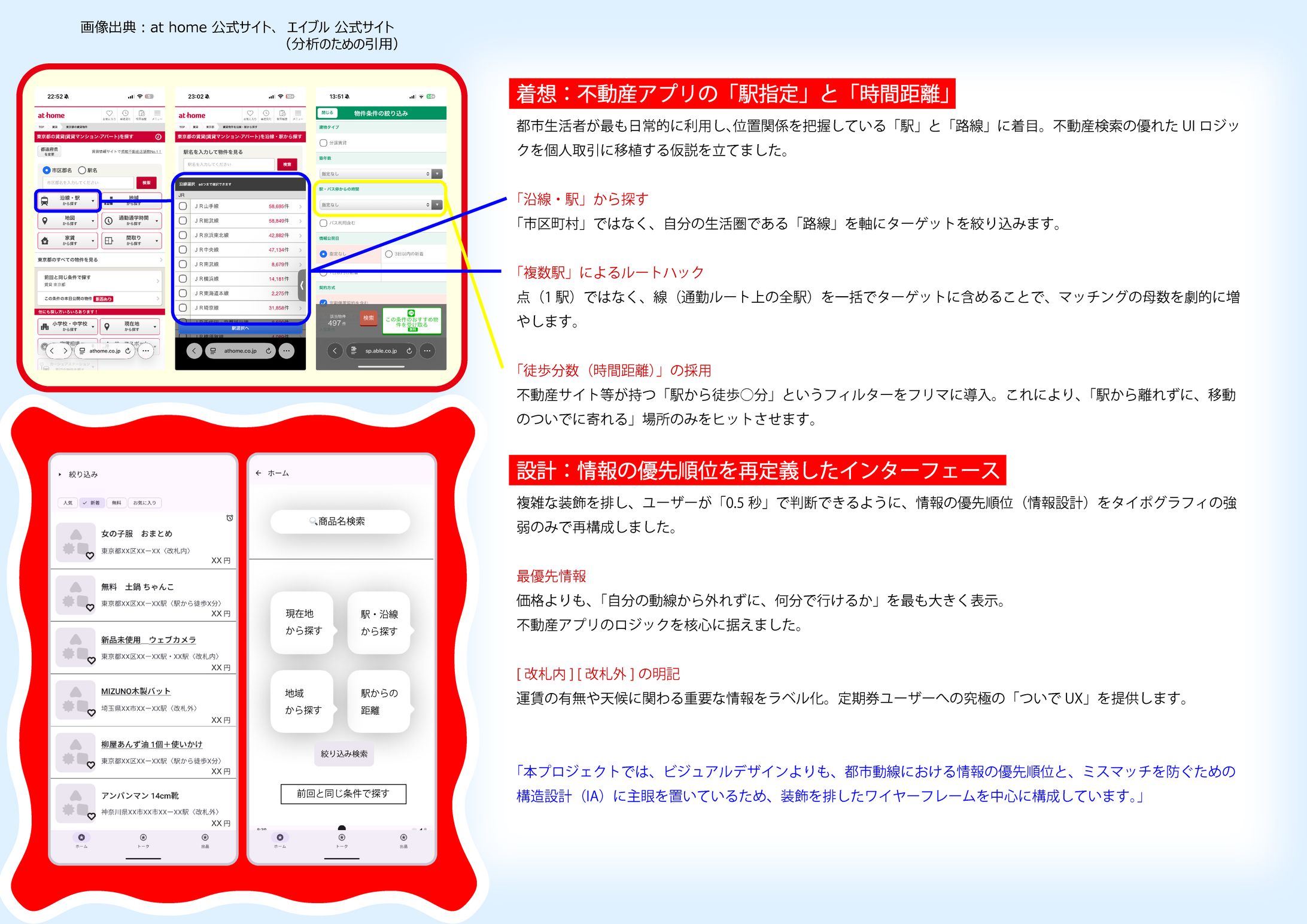Click the 駅・沿線から探す card

379,623
